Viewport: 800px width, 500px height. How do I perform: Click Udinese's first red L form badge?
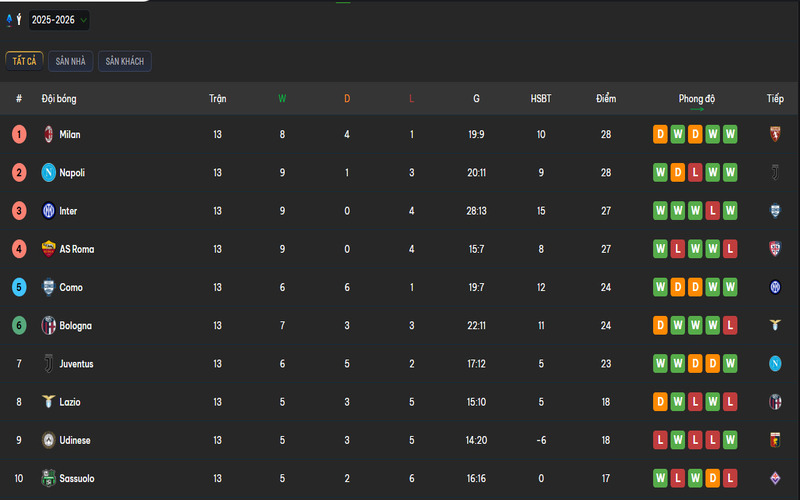[x=660, y=441]
